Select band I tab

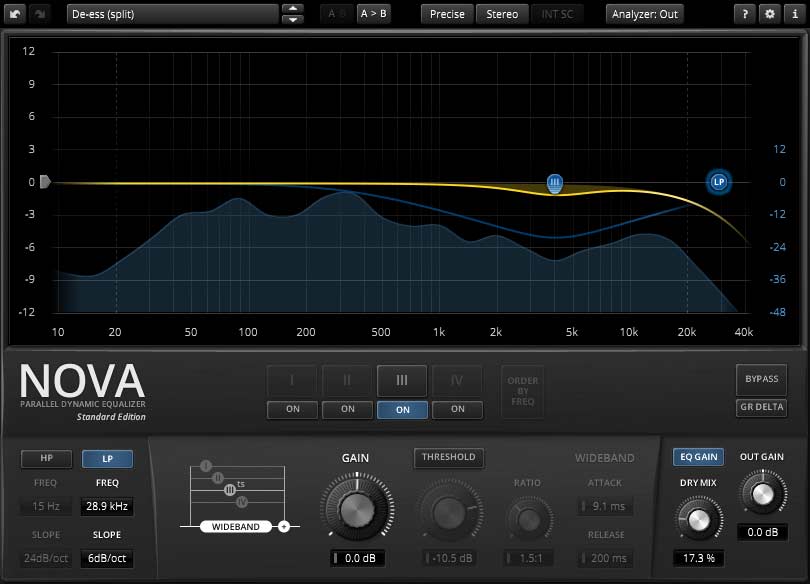(x=292, y=381)
